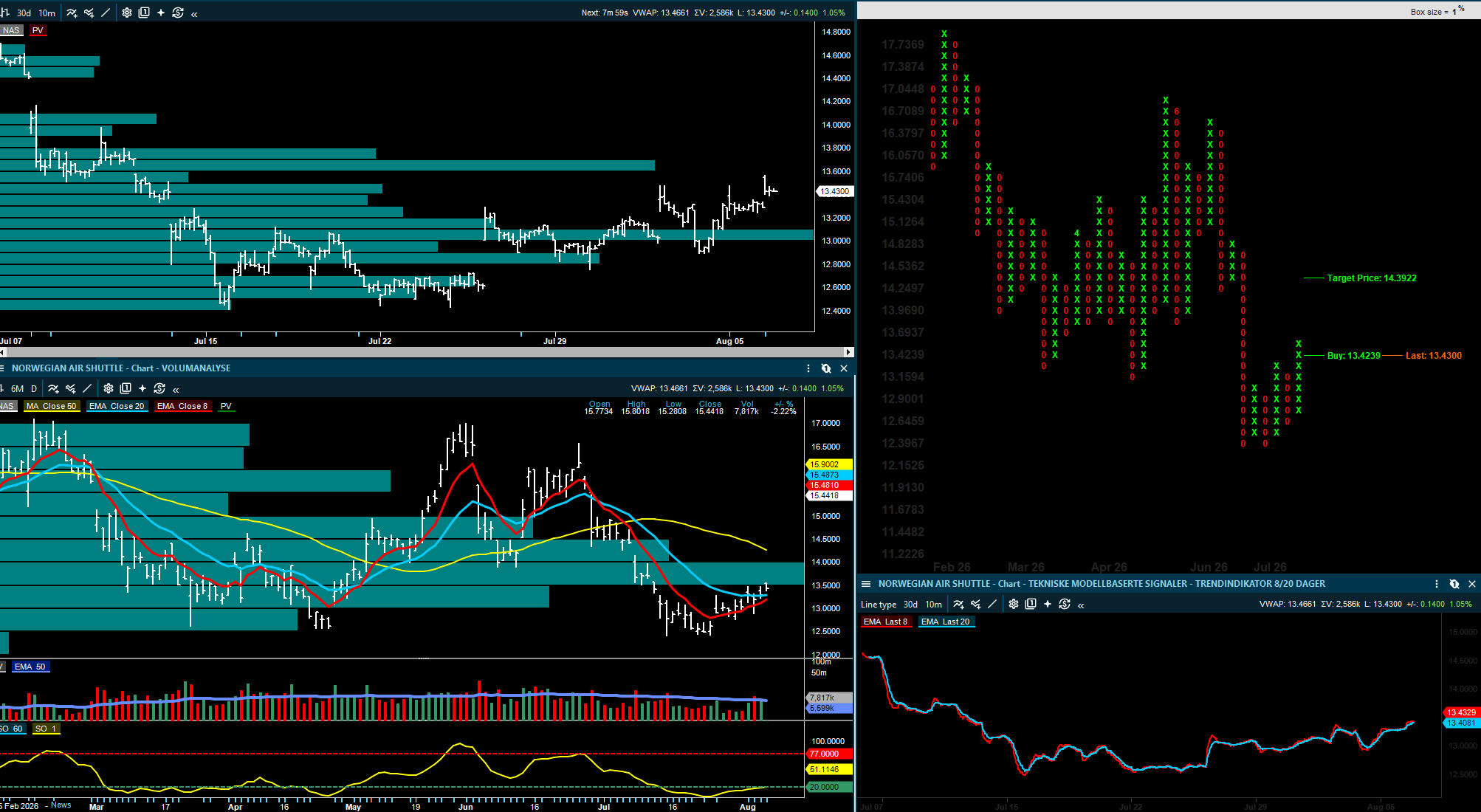Toggle SO 1 stochastic legend
The width and height of the screenshot is (1481, 812).
tap(46, 729)
